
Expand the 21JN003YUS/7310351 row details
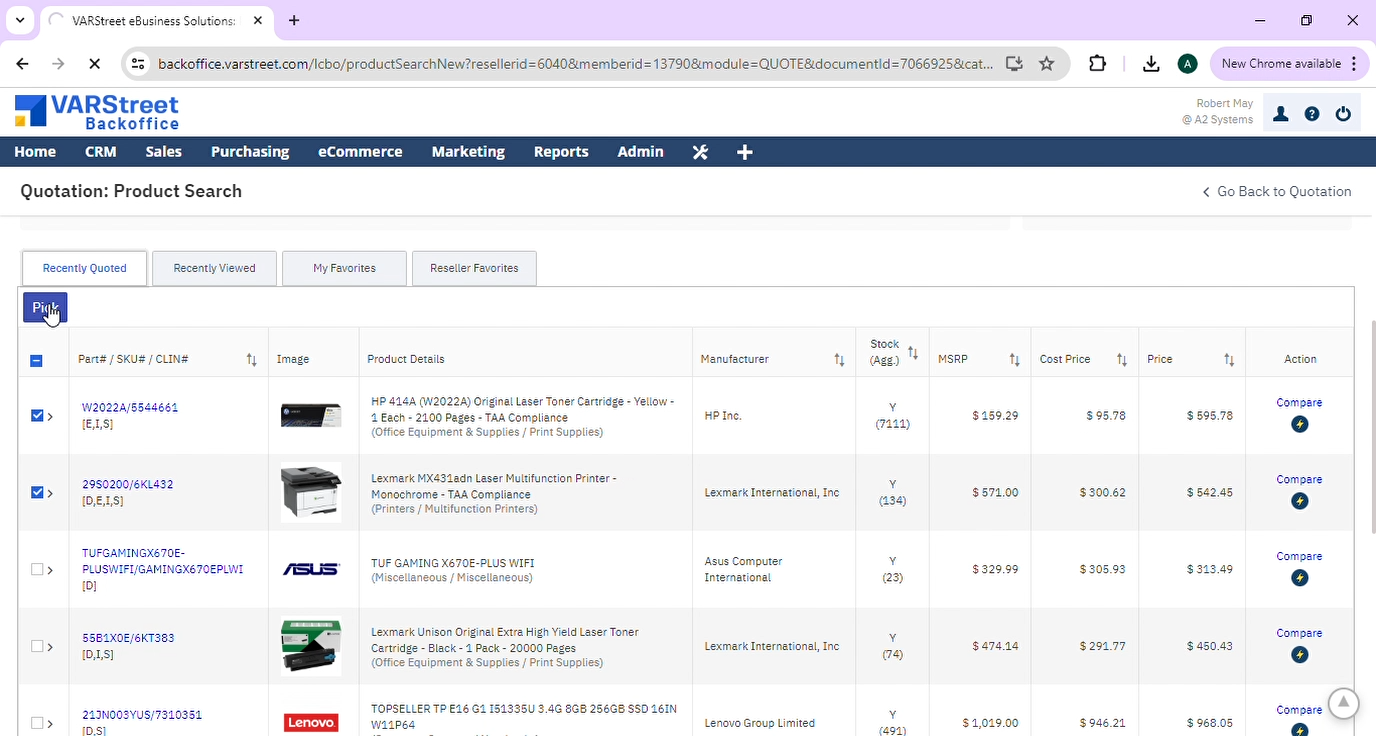point(50,724)
